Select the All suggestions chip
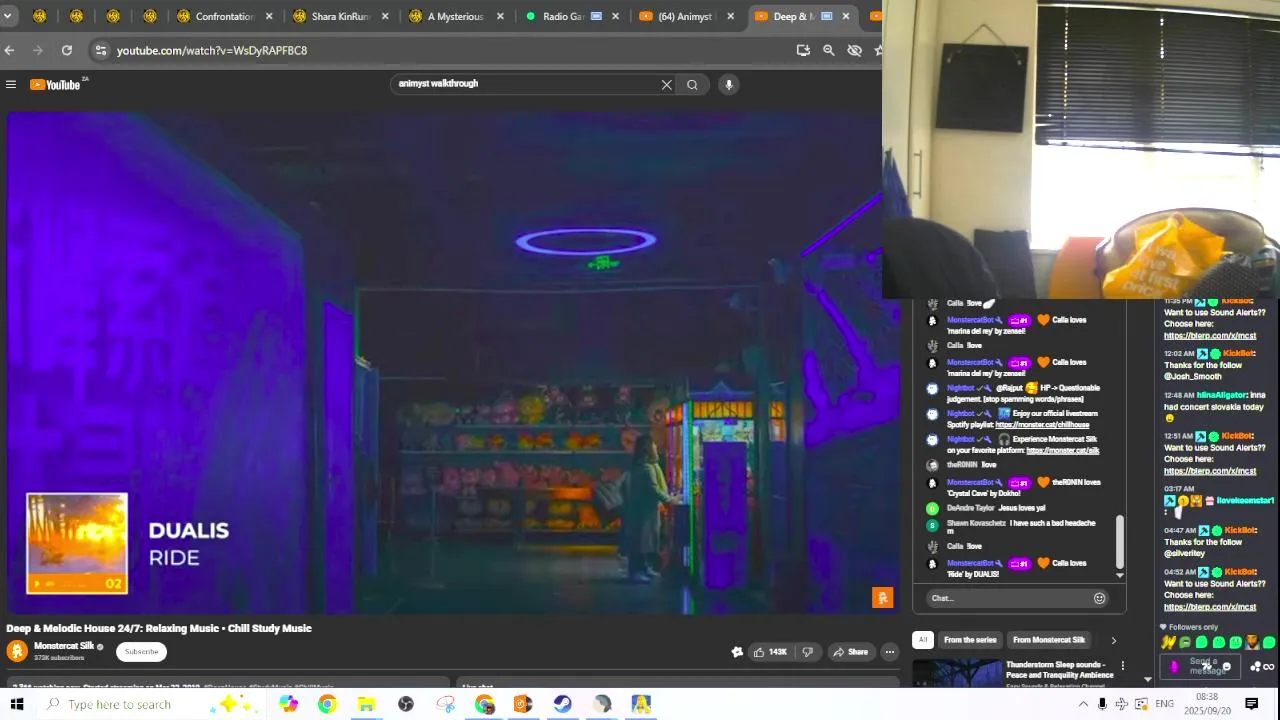Viewport: 1280px width, 720px height. point(923,640)
